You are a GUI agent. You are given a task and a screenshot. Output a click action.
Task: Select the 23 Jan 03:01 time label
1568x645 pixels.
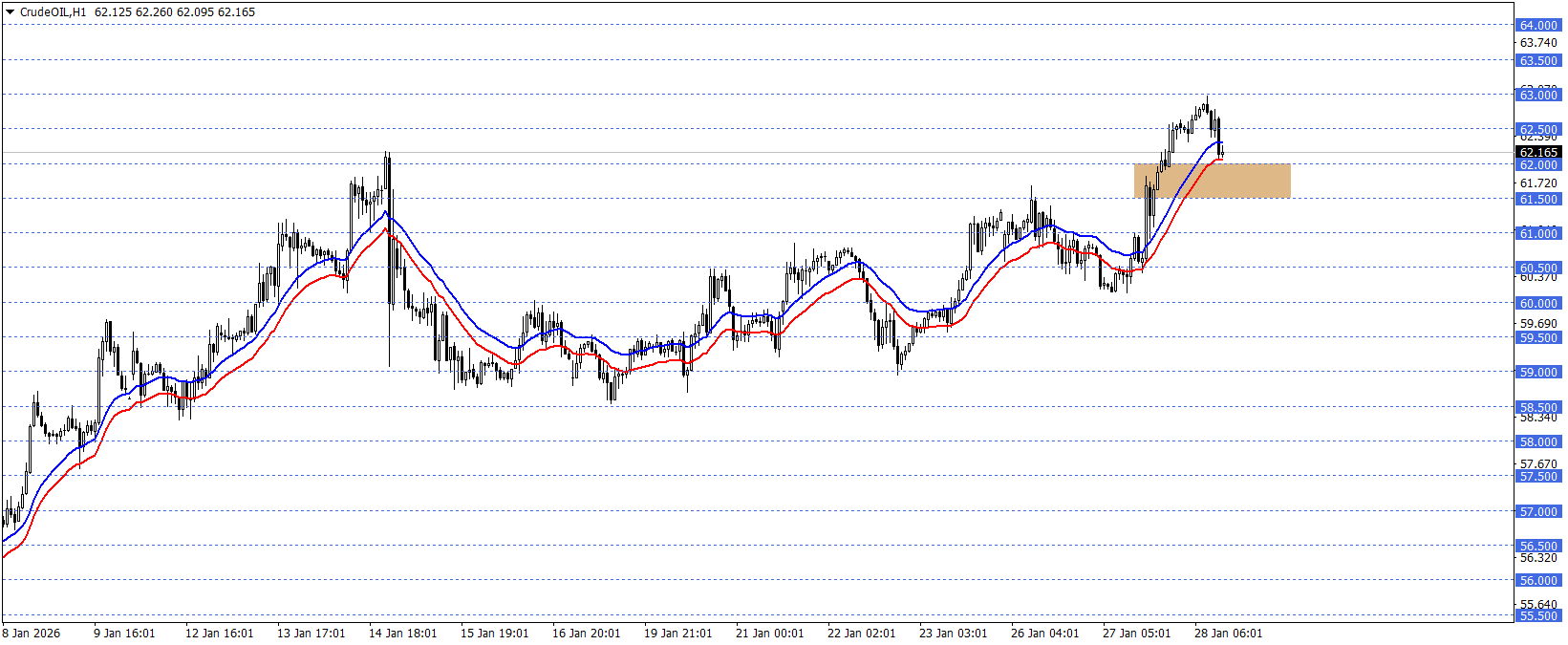pos(953,634)
